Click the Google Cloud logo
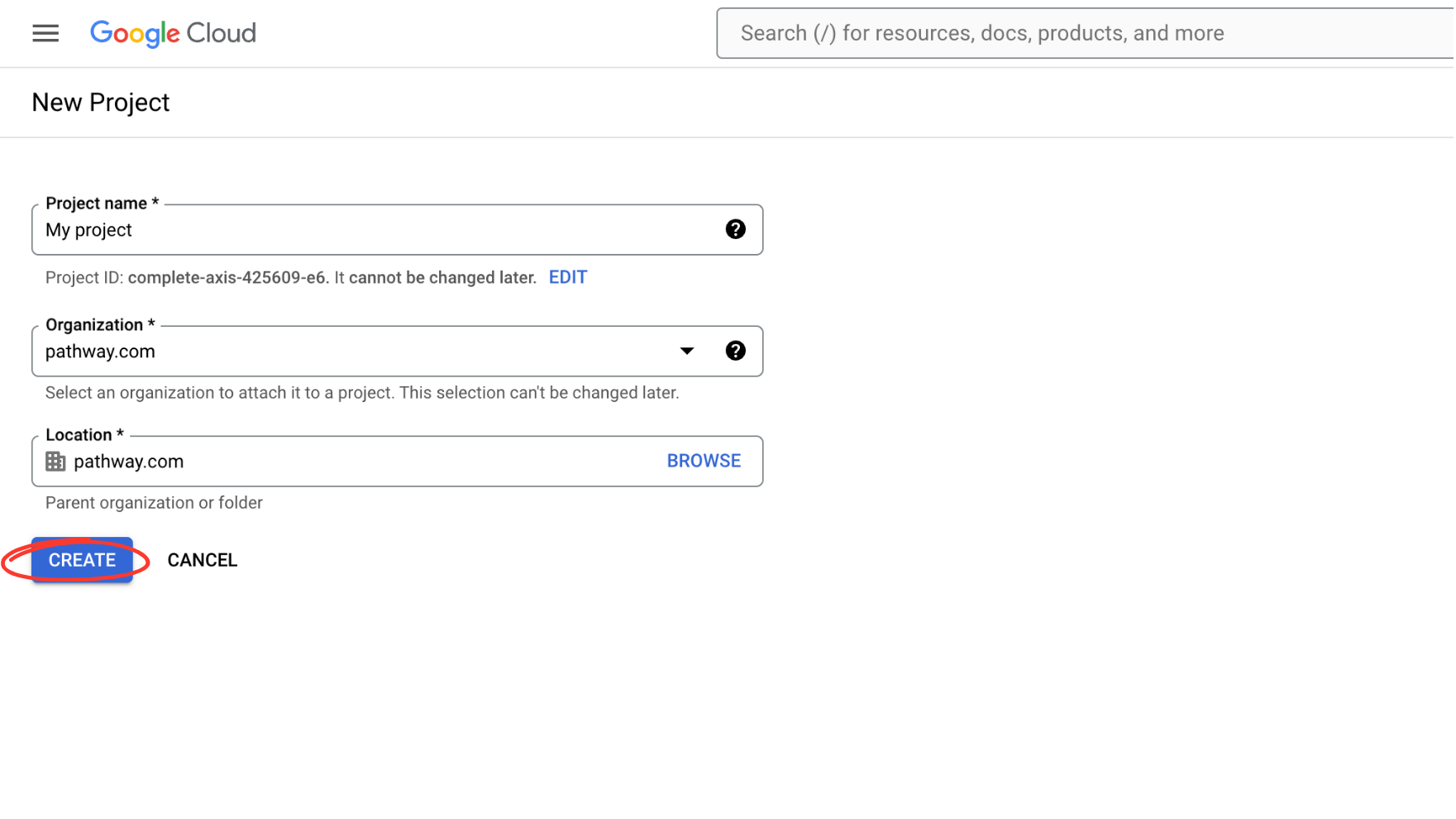Image resolution: width=1456 pixels, height=819 pixels. click(173, 33)
